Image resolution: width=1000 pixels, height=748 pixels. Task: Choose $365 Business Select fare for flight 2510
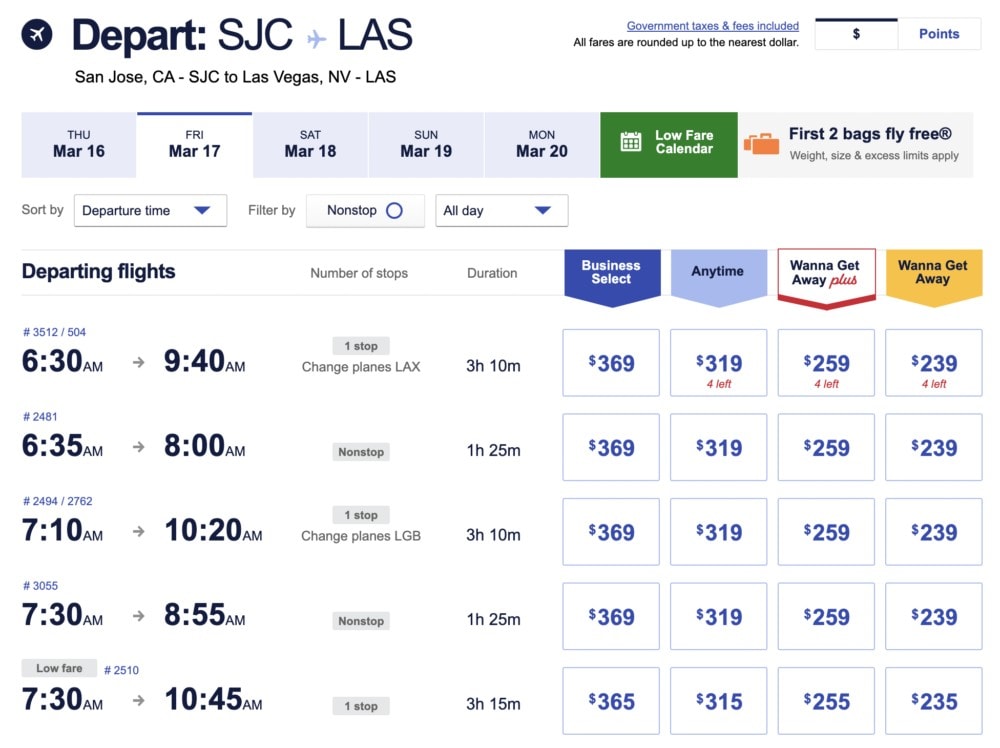tap(611, 701)
